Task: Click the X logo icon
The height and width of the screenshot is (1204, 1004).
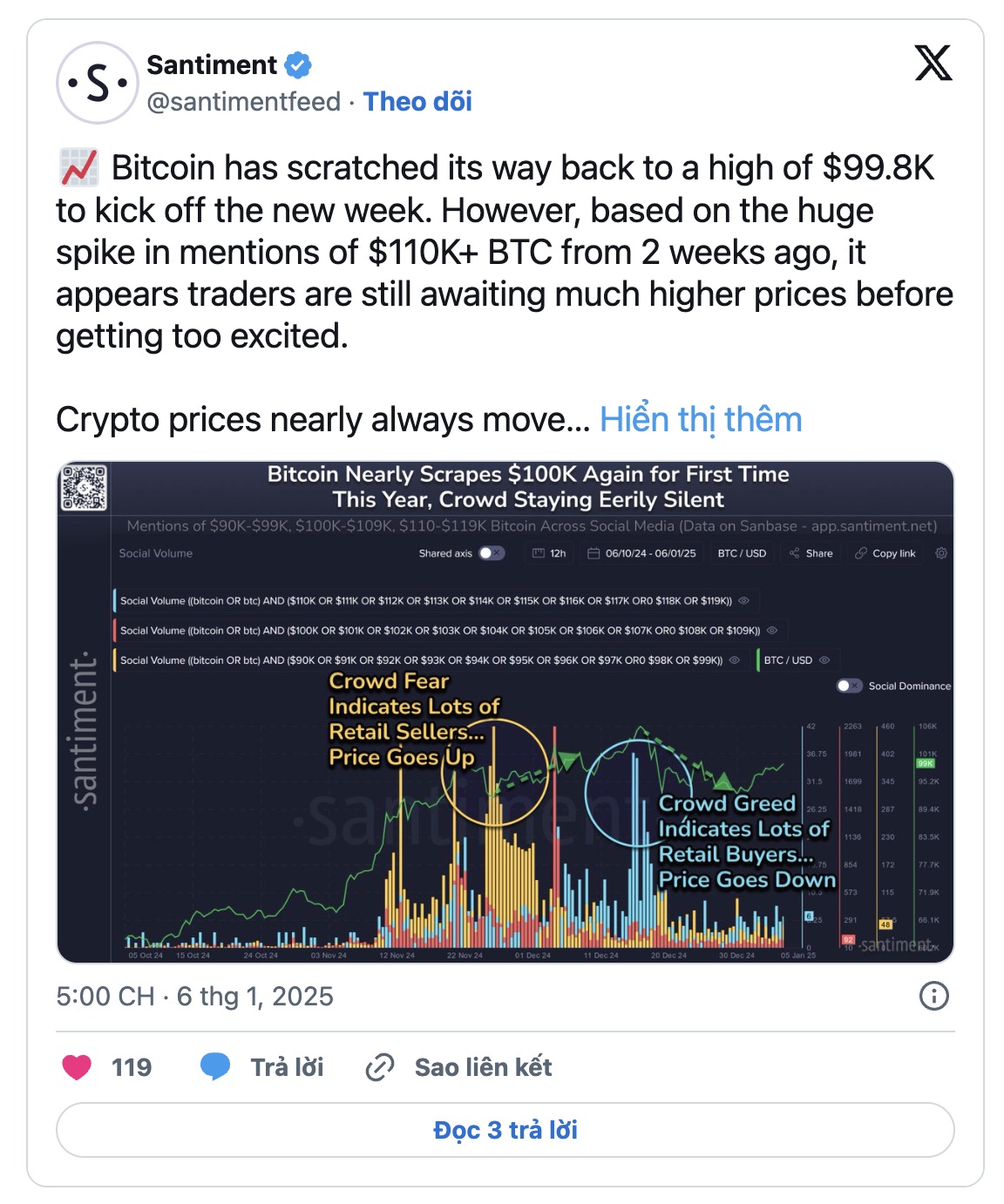Action: 933,64
